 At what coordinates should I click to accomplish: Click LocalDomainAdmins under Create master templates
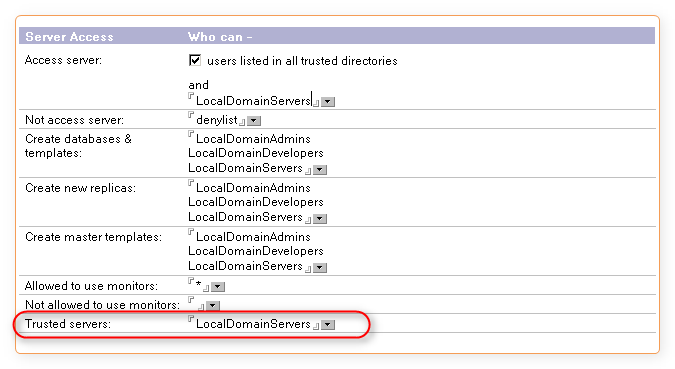[253, 237]
